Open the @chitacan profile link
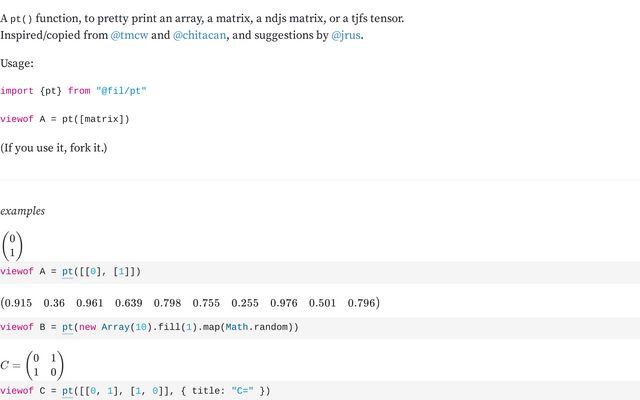 click(x=199, y=35)
